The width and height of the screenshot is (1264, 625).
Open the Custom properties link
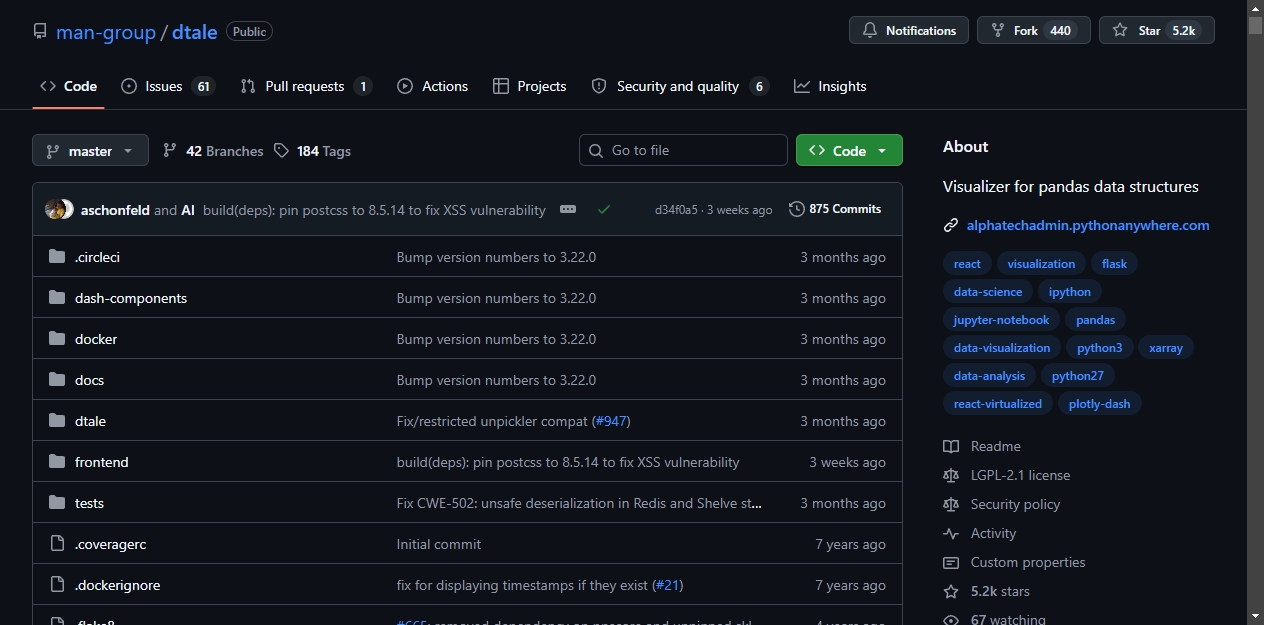pyautogui.click(x=1014, y=562)
